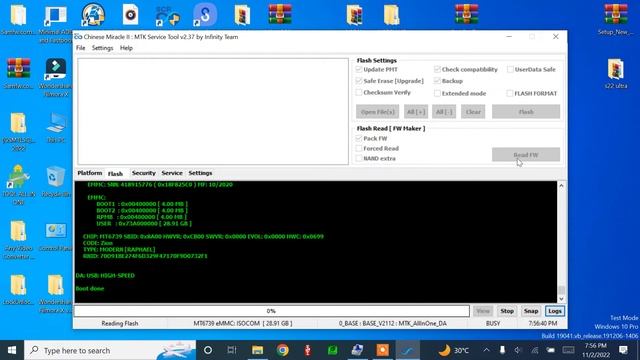The height and width of the screenshot is (360, 640).
Task: Enable Checksum Verify checkbox
Action: [359, 93]
